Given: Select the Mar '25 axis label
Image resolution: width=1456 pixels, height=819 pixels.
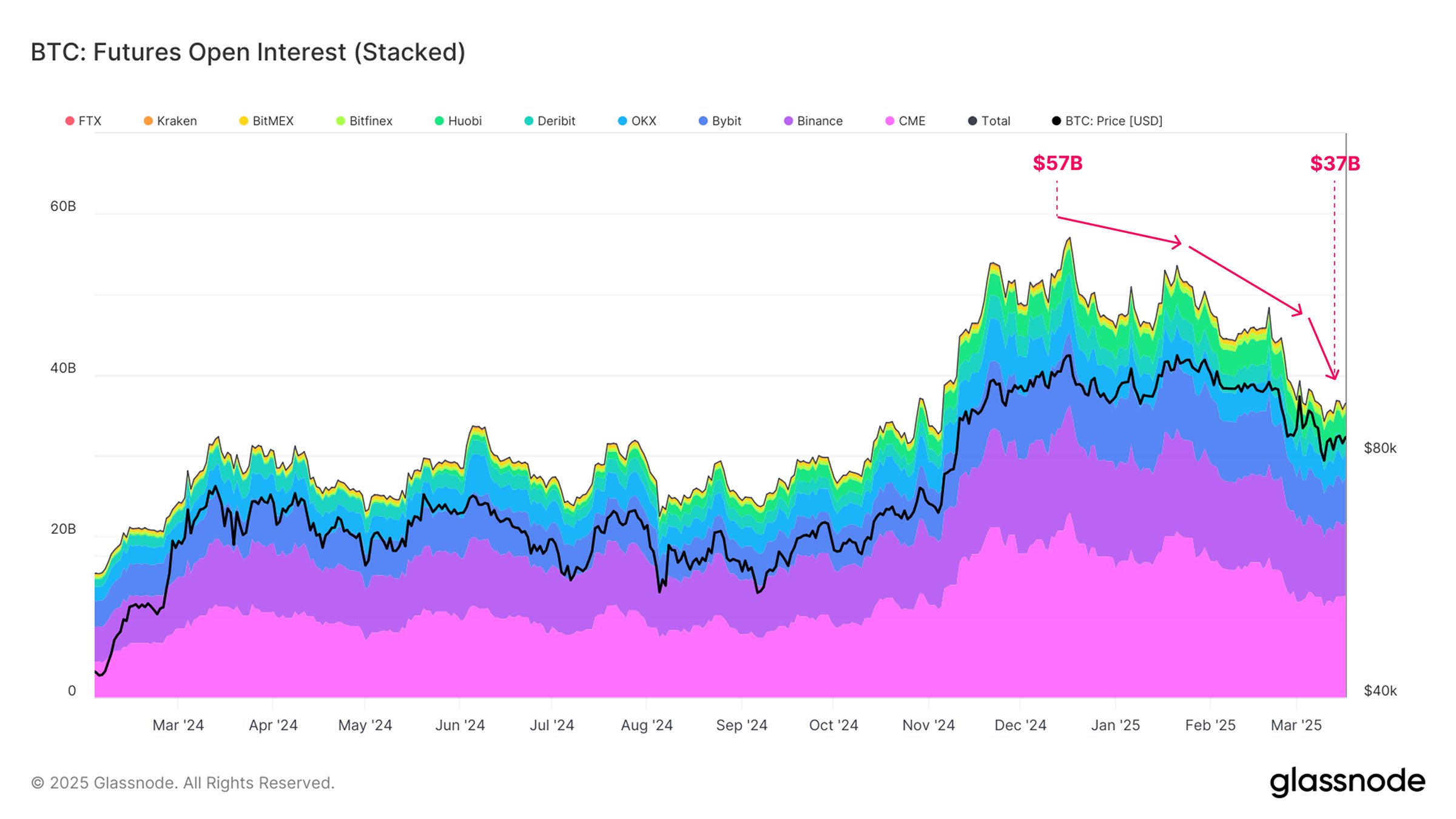Looking at the screenshot, I should [1297, 724].
